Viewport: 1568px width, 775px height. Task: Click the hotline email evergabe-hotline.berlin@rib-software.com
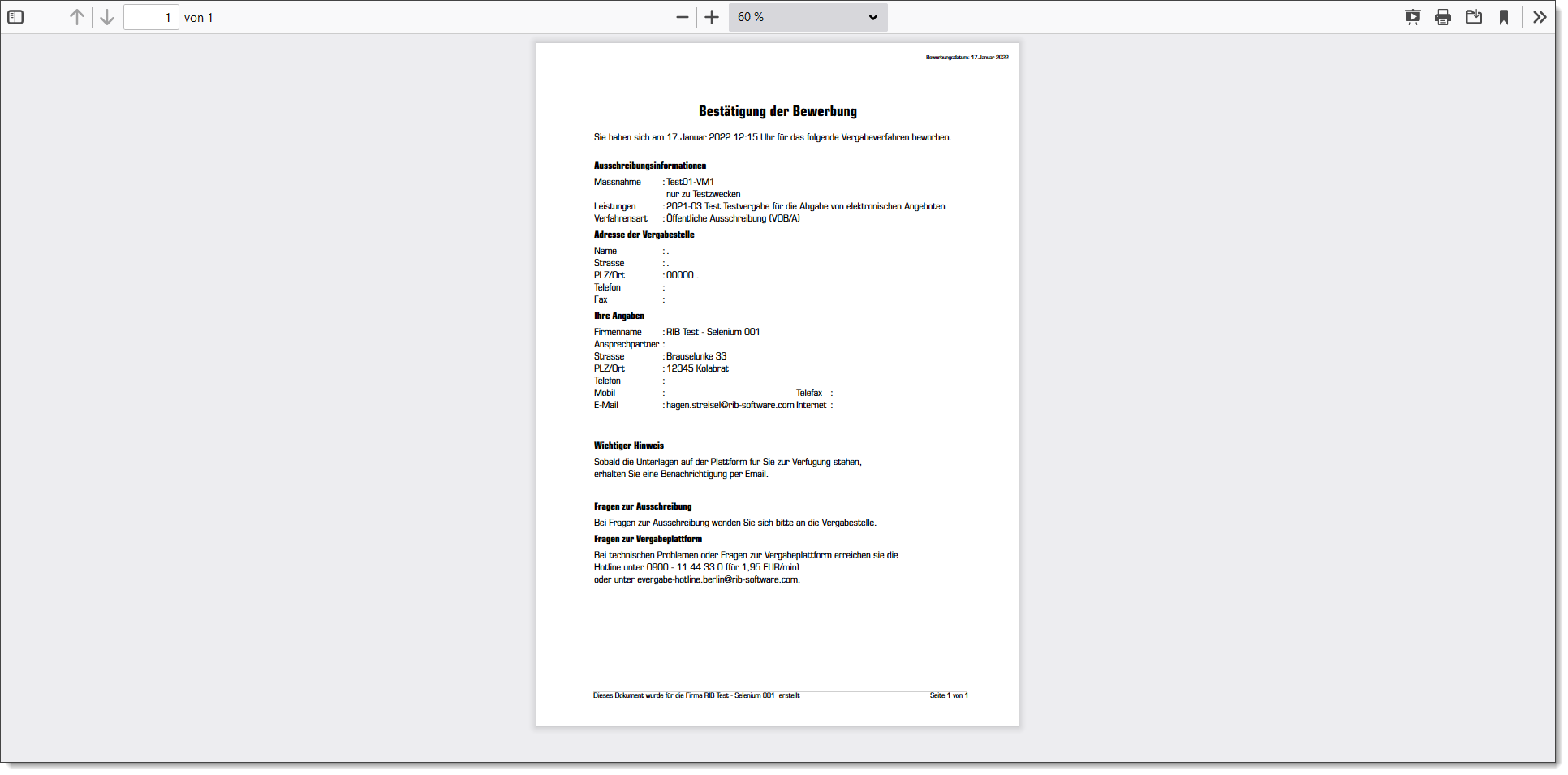click(718, 579)
